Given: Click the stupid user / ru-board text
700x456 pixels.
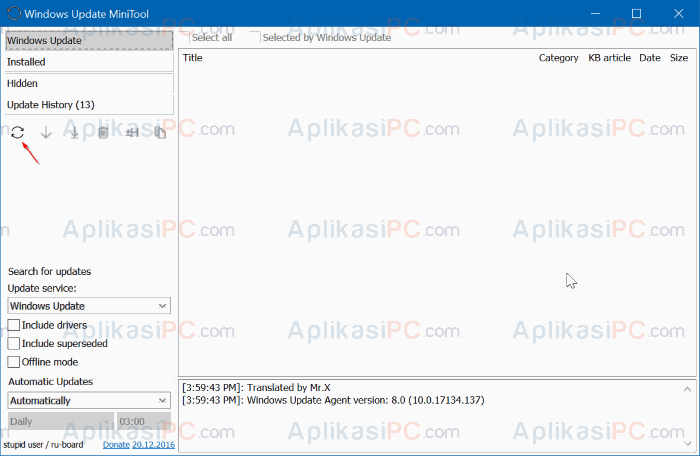Looking at the screenshot, I should [43, 445].
